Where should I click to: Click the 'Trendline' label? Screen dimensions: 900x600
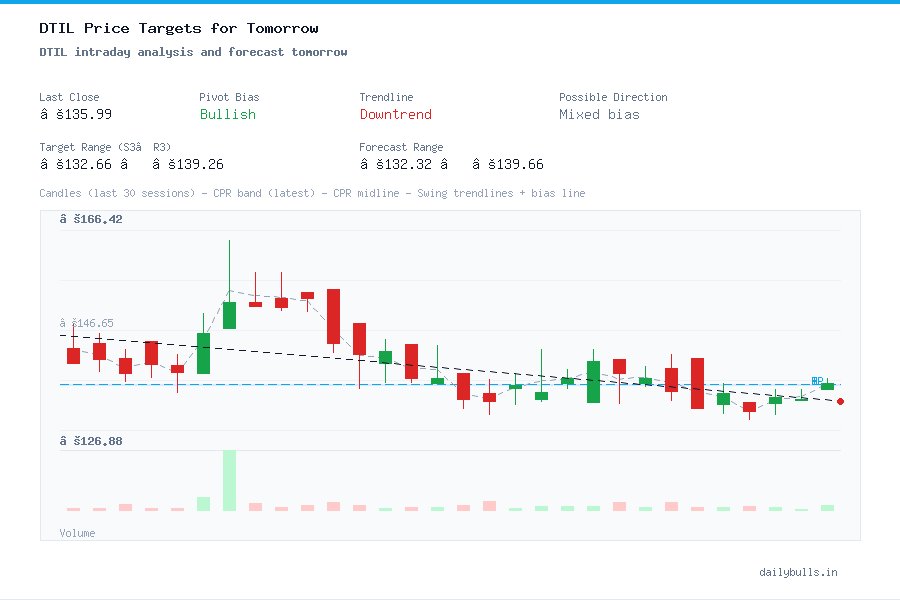click(x=386, y=97)
